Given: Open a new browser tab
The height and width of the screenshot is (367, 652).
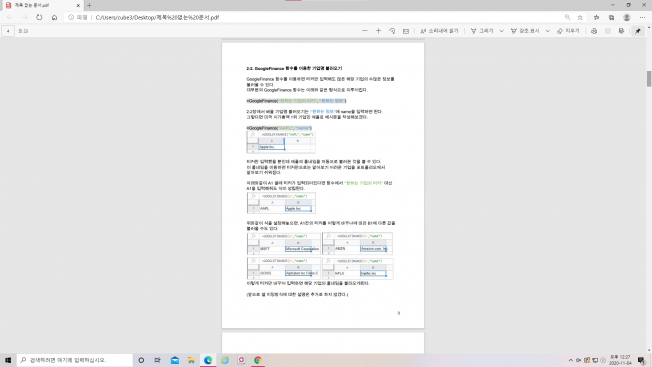Looking at the screenshot, I should [89, 5].
